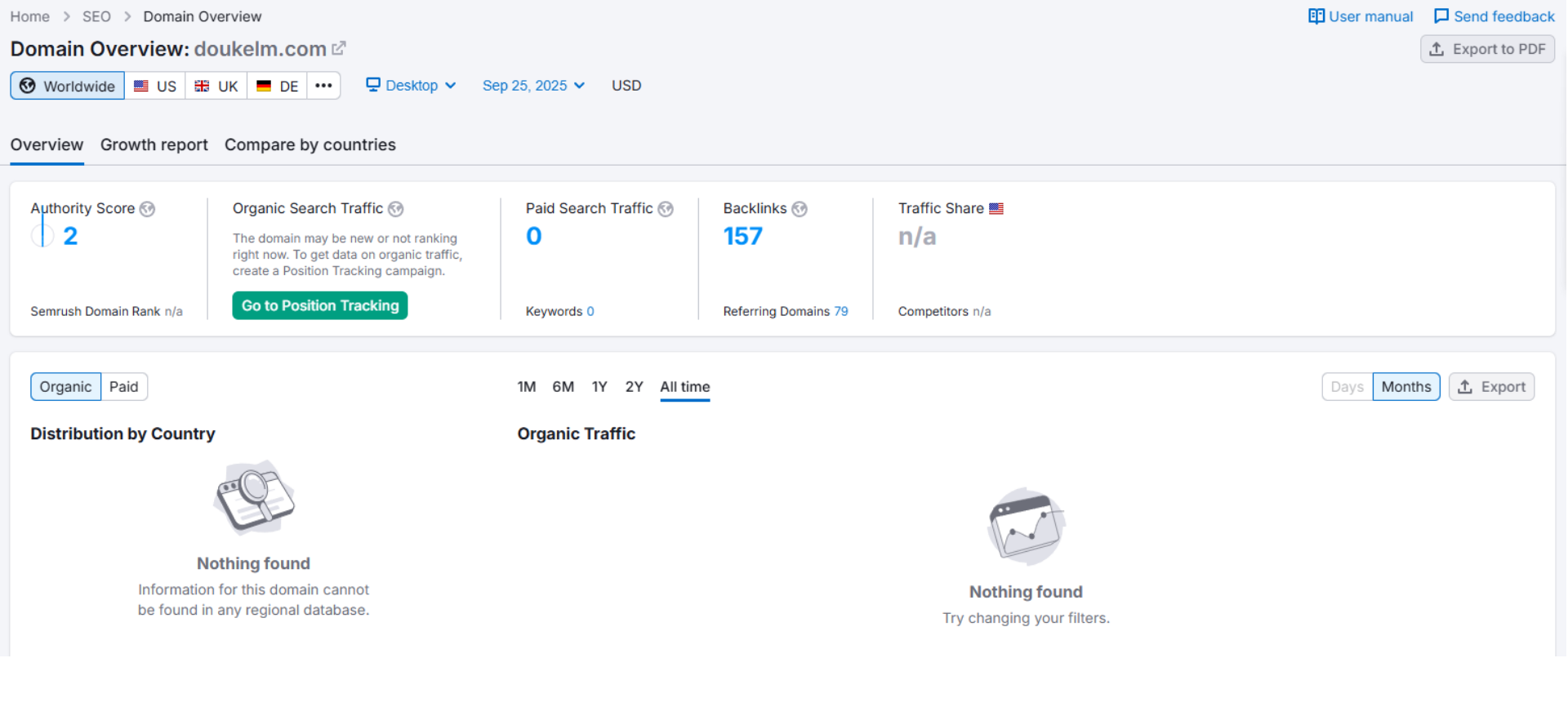This screenshot has height=707, width=1568.
Task: Select the DE database
Action: click(277, 86)
